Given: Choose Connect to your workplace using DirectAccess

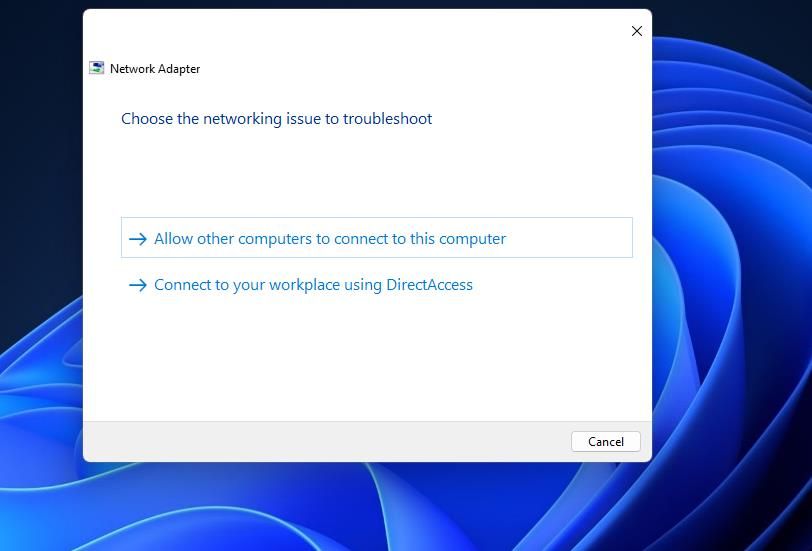Looking at the screenshot, I should tap(376, 285).
